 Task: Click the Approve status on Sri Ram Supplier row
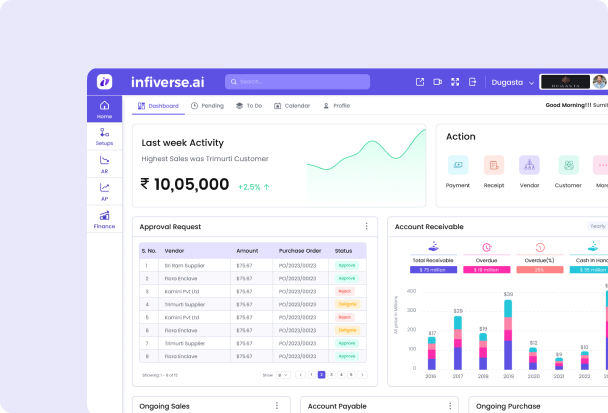coord(347,265)
